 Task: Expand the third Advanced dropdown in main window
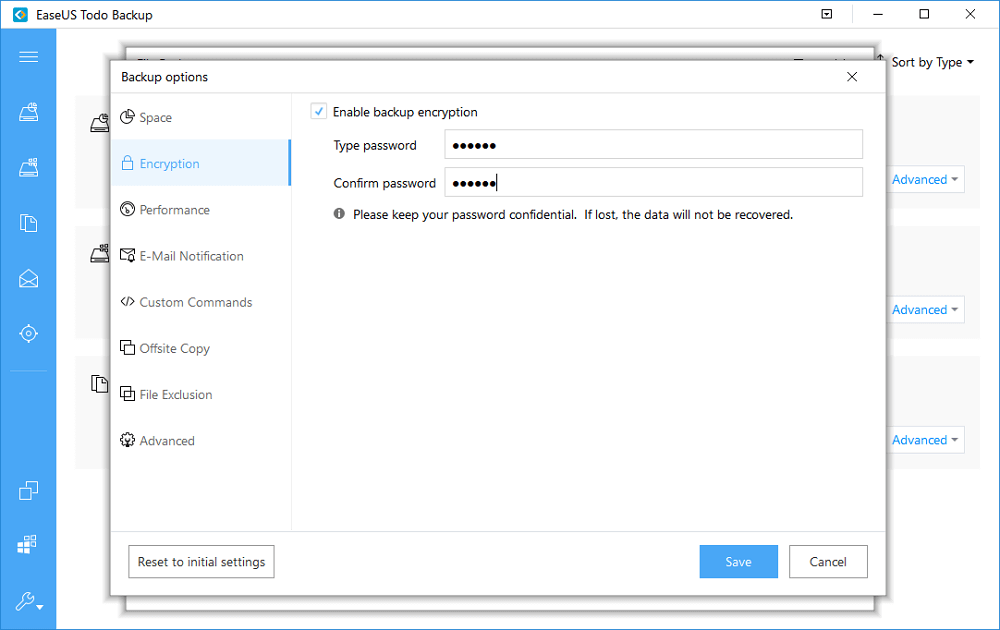[925, 440]
